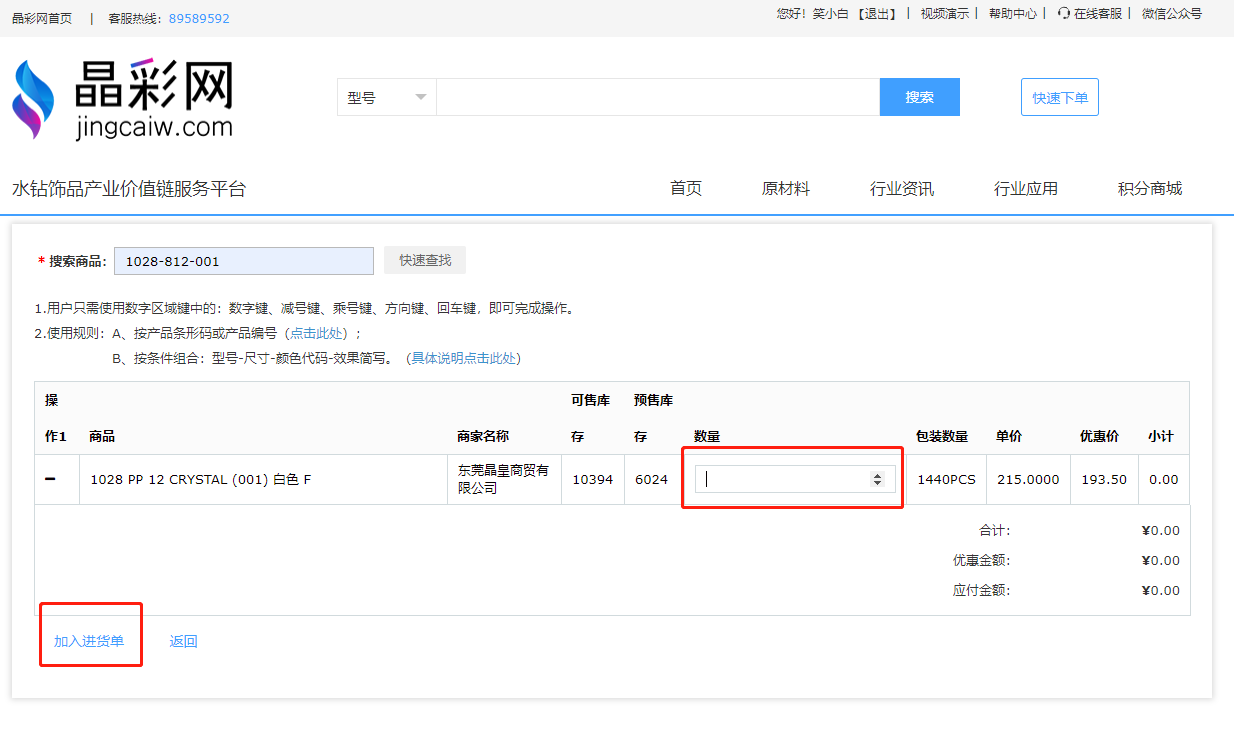
Task: Click the 晶彩网 logo image
Action: coord(122,99)
